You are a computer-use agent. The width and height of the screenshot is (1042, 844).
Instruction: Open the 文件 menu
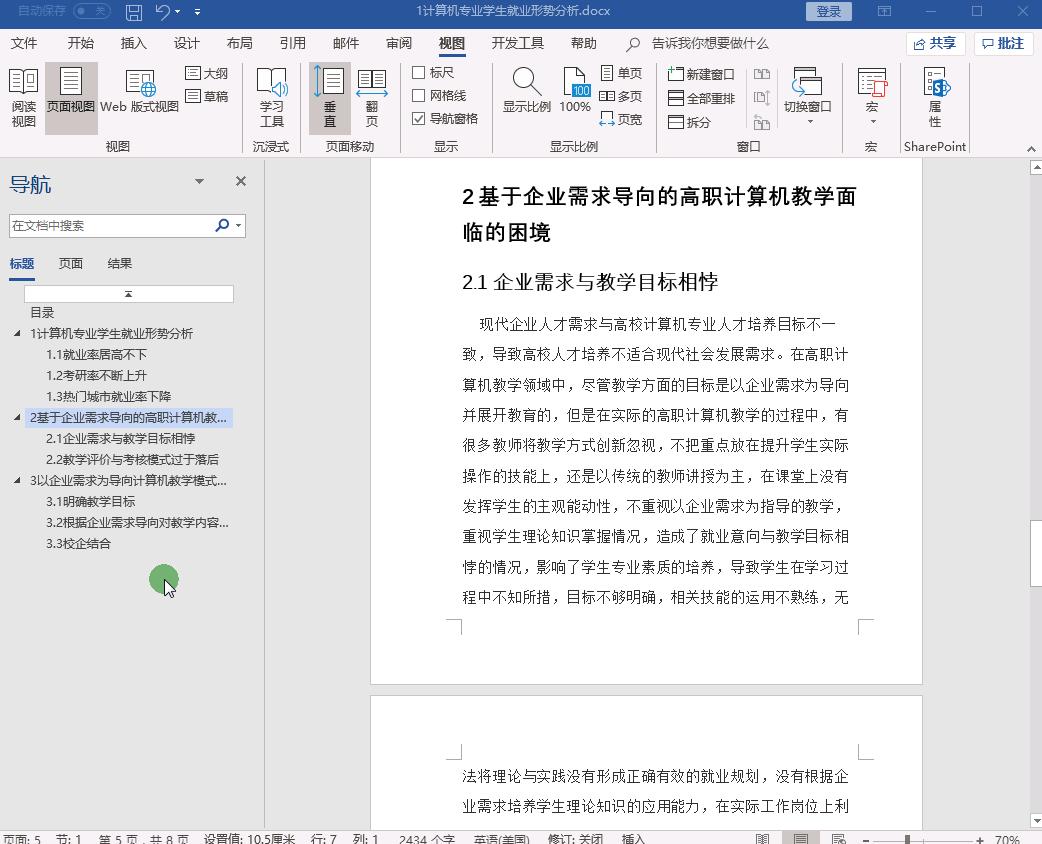click(24, 43)
